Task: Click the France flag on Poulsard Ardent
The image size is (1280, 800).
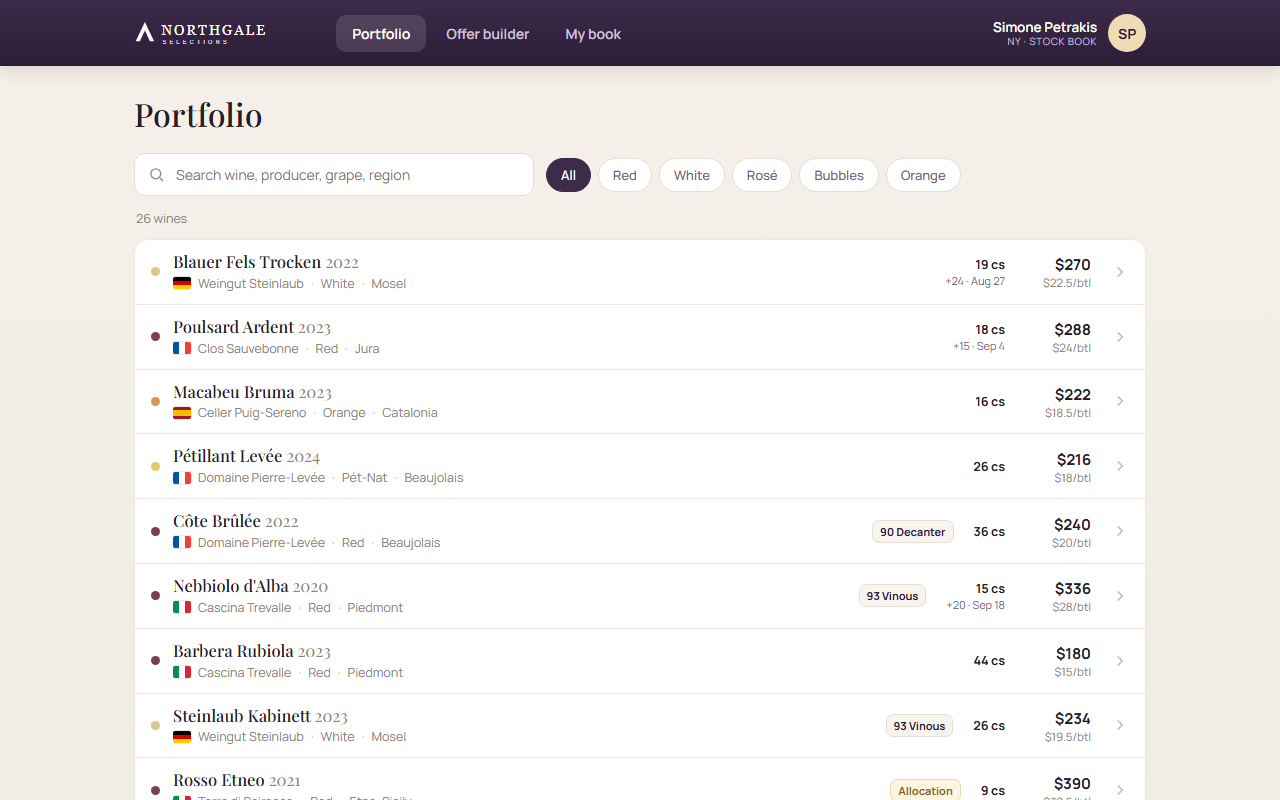Action: 182,349
